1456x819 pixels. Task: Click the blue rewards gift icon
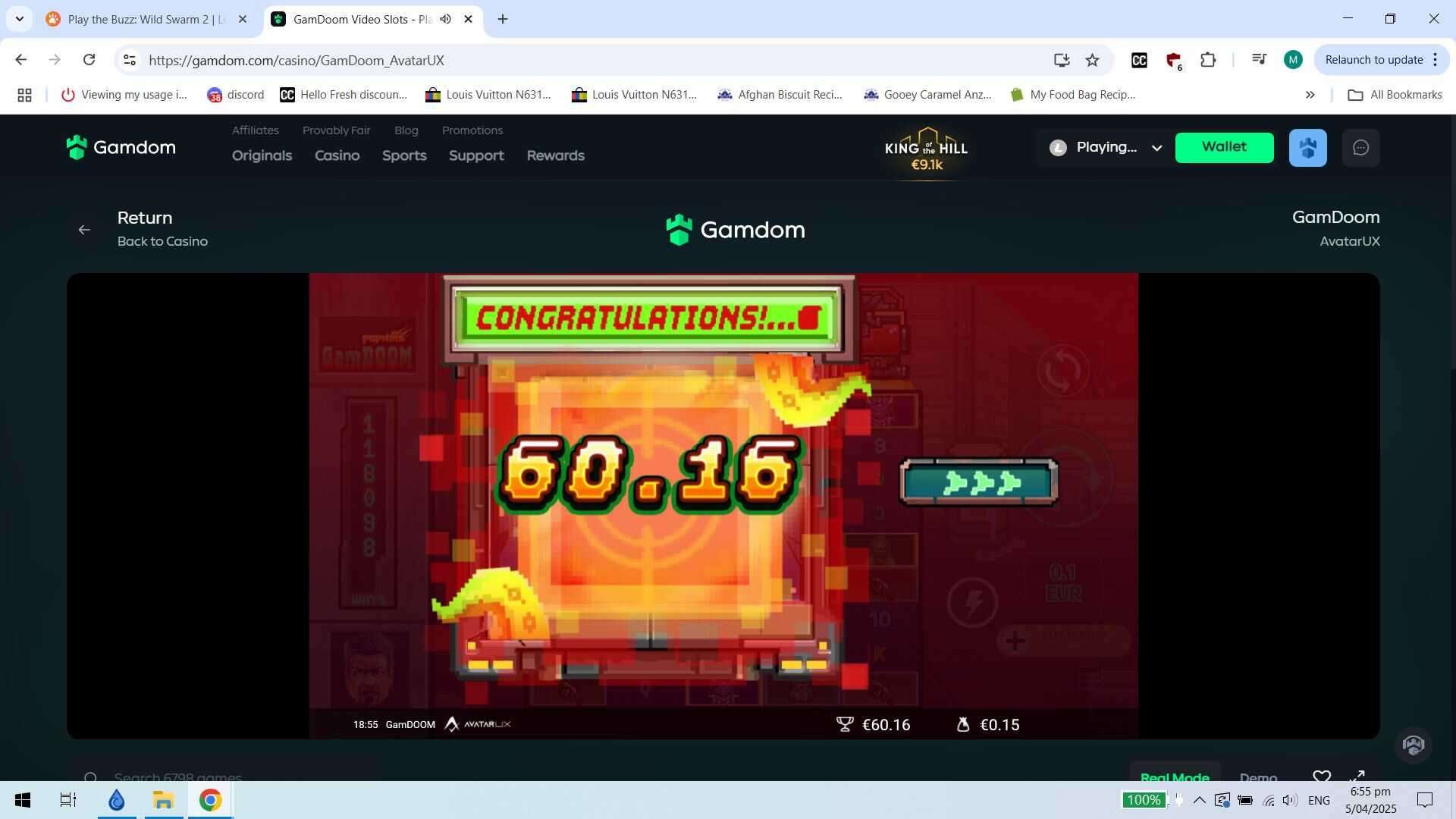click(x=1307, y=148)
